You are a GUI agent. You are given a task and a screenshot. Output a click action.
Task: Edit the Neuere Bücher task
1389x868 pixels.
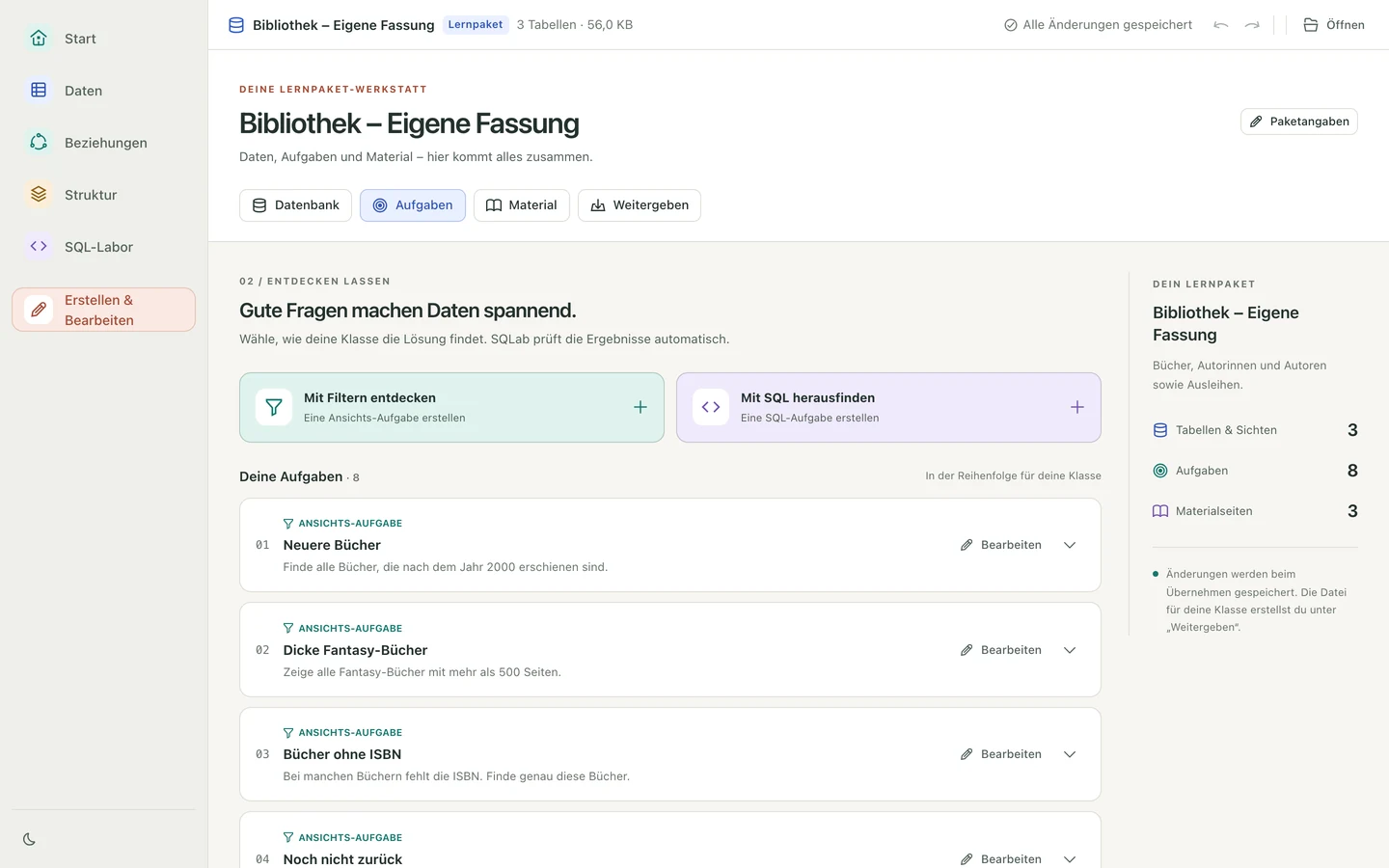[1001, 545]
